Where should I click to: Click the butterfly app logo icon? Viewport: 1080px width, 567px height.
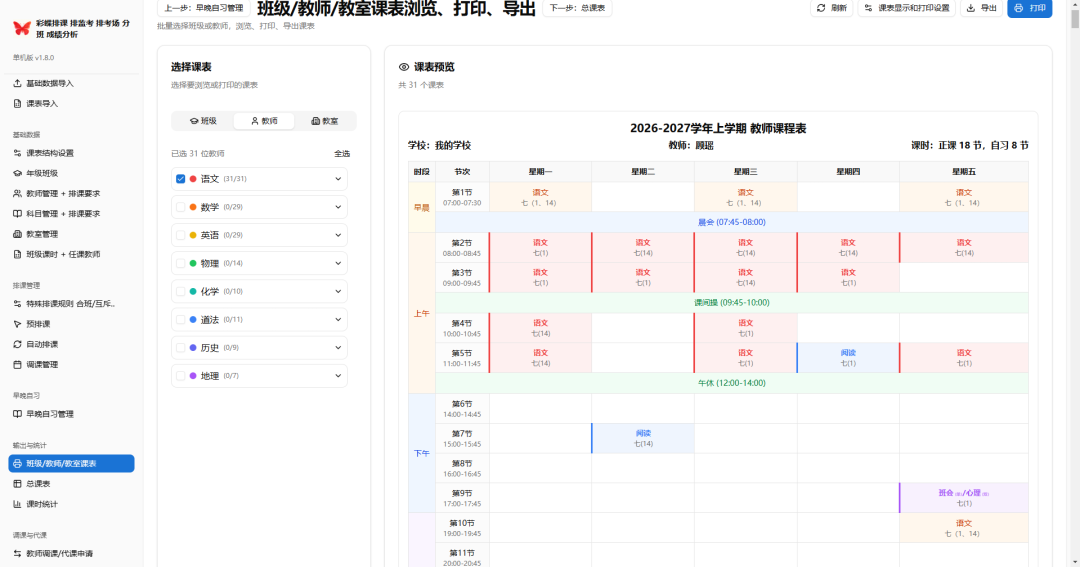click(x=21, y=28)
